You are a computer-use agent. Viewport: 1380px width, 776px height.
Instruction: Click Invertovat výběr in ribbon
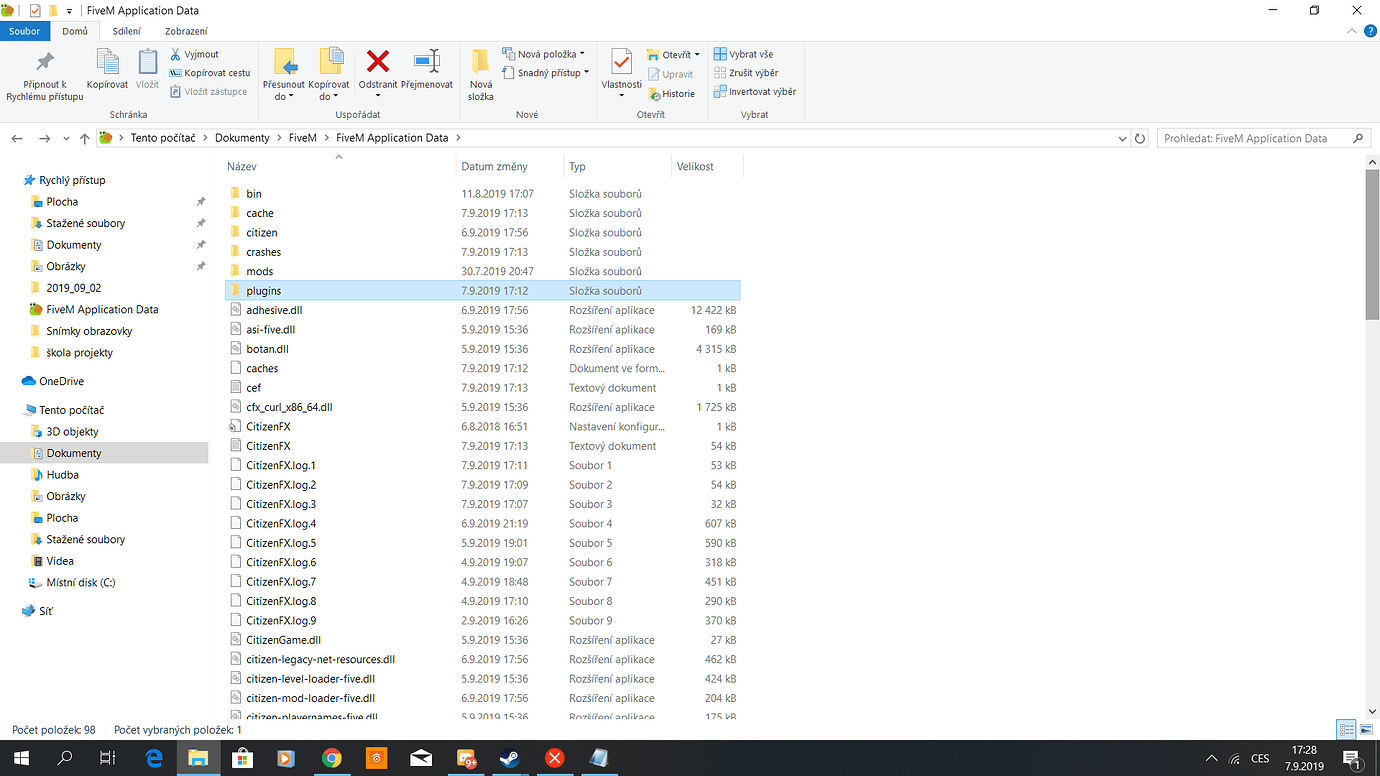pos(755,92)
